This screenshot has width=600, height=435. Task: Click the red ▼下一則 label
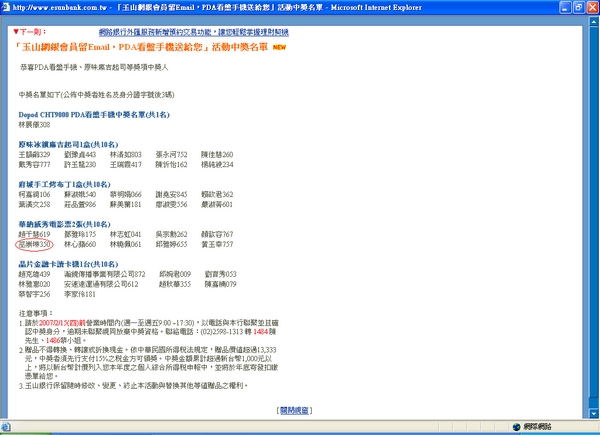pos(29,32)
